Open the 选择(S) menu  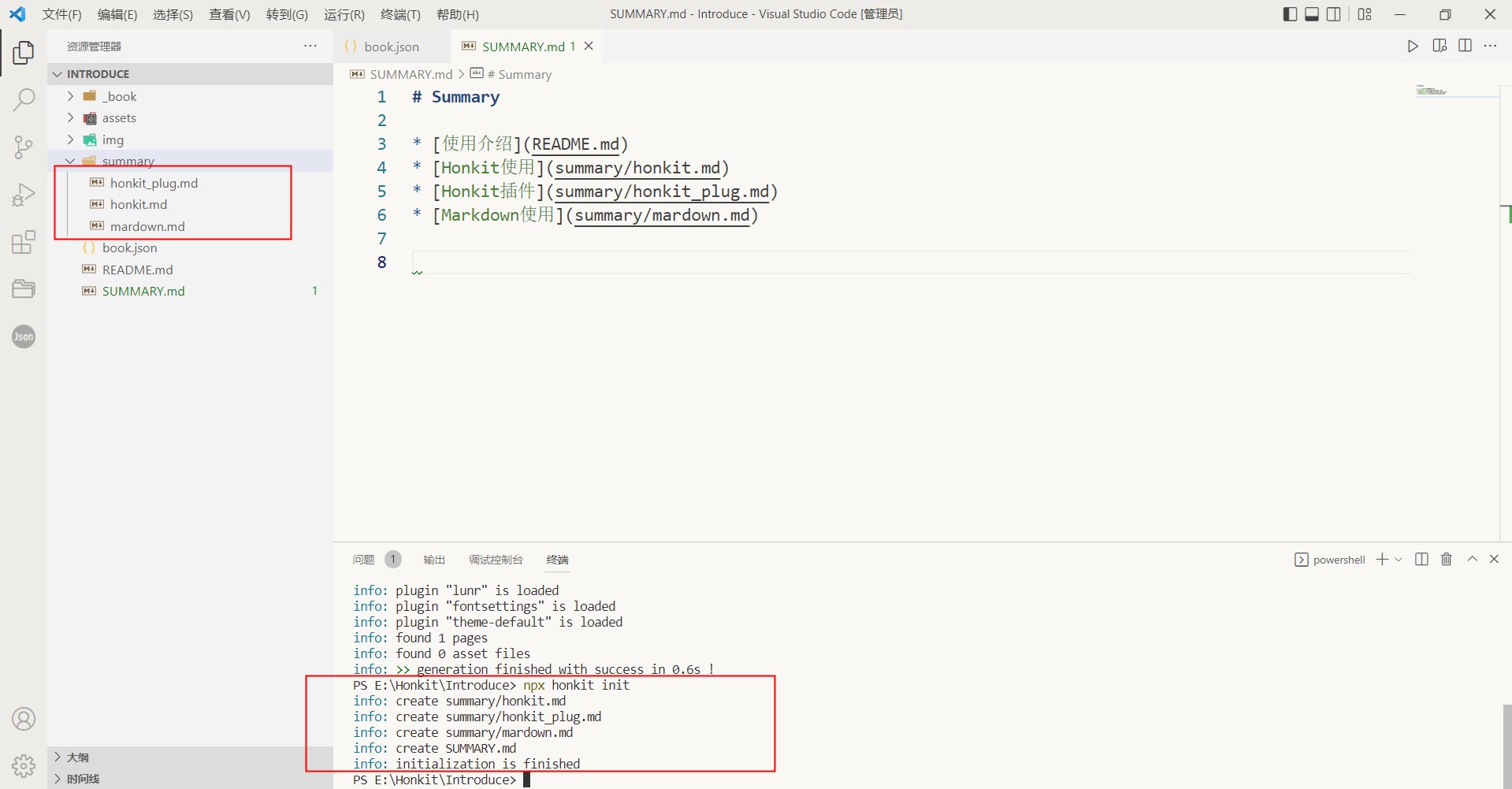pos(173,14)
